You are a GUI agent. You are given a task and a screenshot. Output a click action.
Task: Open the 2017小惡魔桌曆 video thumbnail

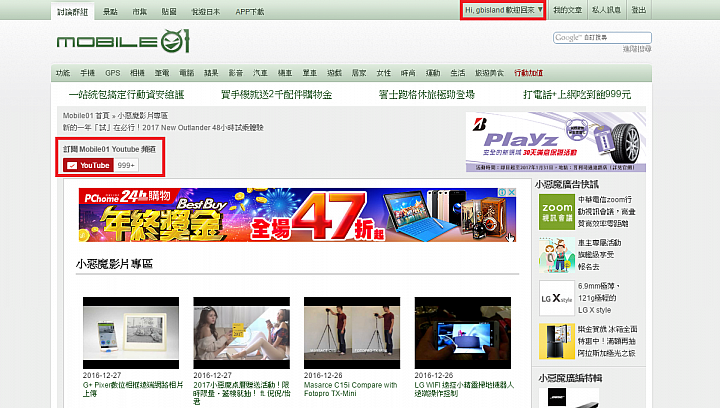click(242, 333)
